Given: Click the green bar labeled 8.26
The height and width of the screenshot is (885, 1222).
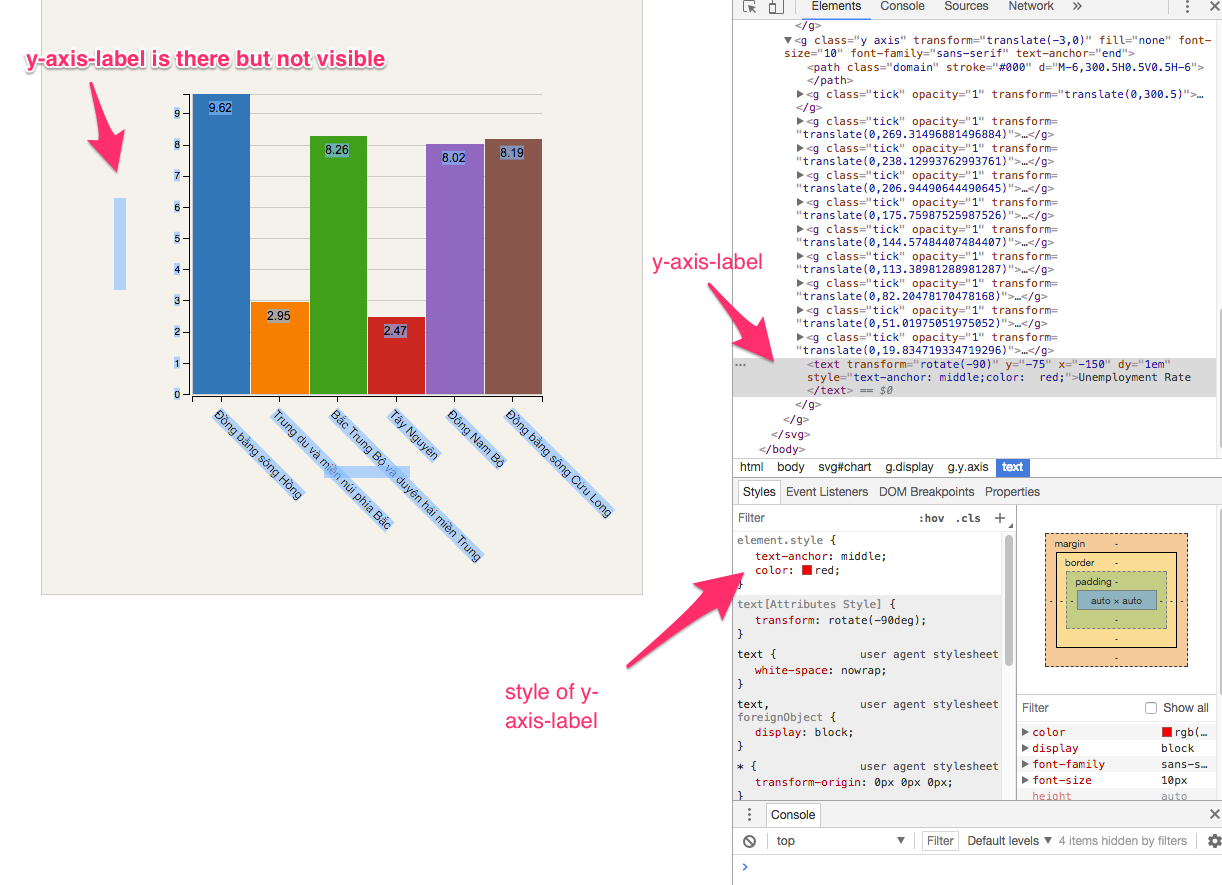Looking at the screenshot, I should point(338,264).
